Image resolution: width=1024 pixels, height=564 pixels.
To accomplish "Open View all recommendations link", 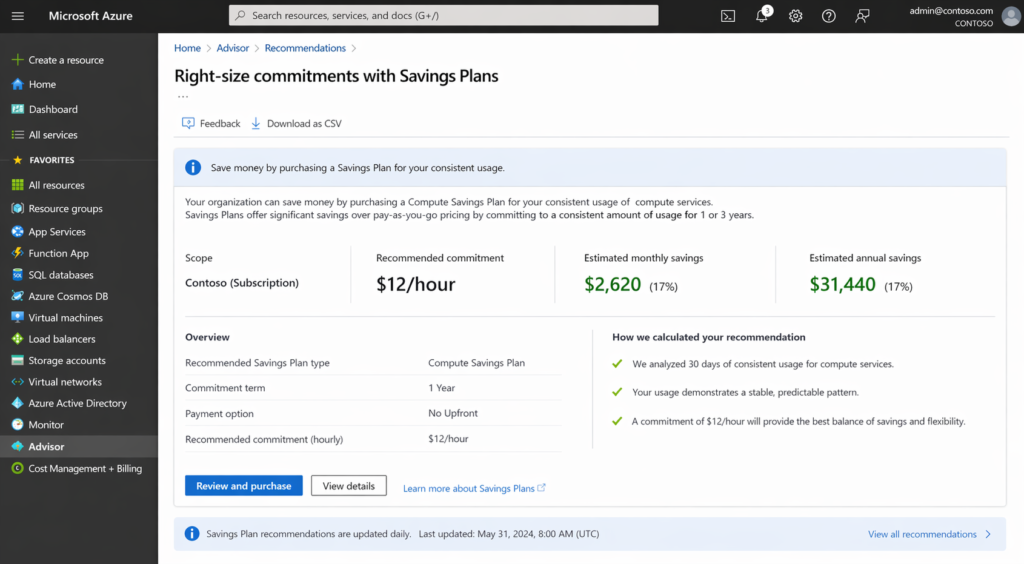I will pos(922,534).
